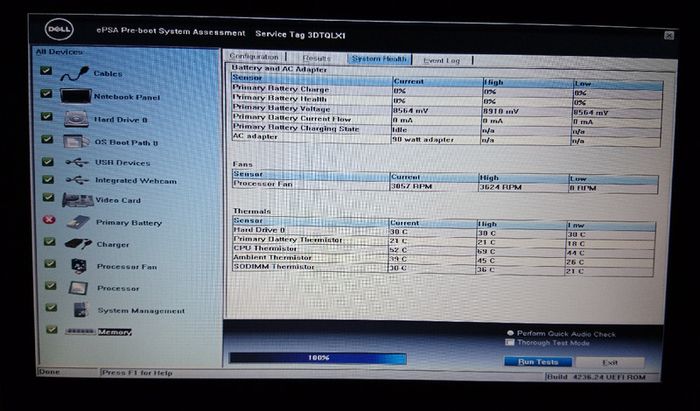The image size is (700, 411).
Task: Select the Charger adapter icon
Action: pyautogui.click(x=78, y=244)
